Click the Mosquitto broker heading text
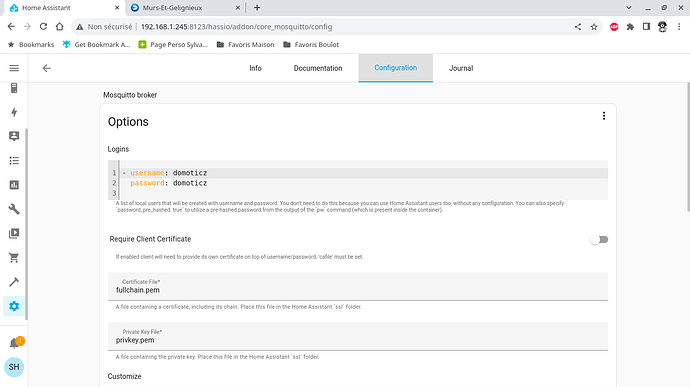The height and width of the screenshot is (387, 690). point(130,95)
